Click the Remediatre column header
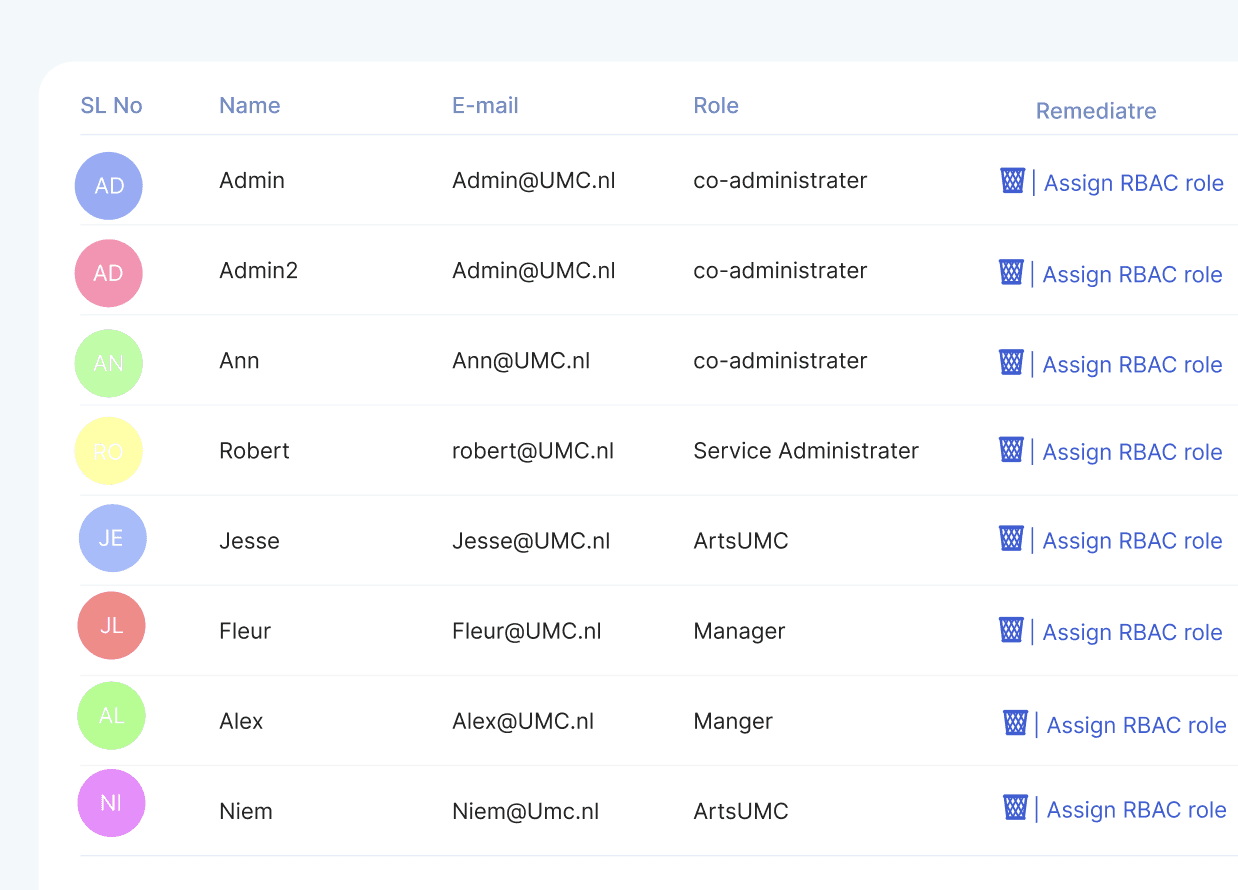 click(1096, 111)
